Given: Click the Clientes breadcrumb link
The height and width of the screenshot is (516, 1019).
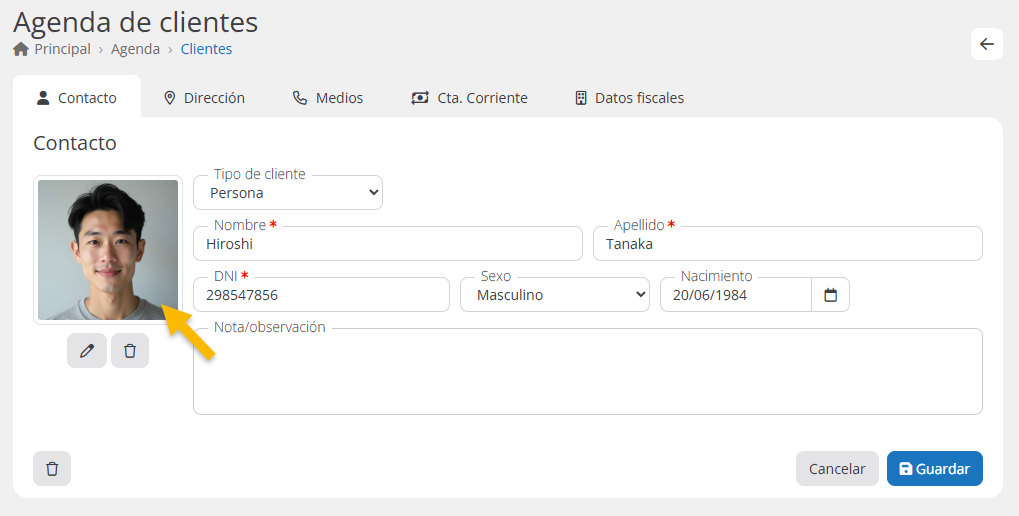Looking at the screenshot, I should [x=206, y=49].
